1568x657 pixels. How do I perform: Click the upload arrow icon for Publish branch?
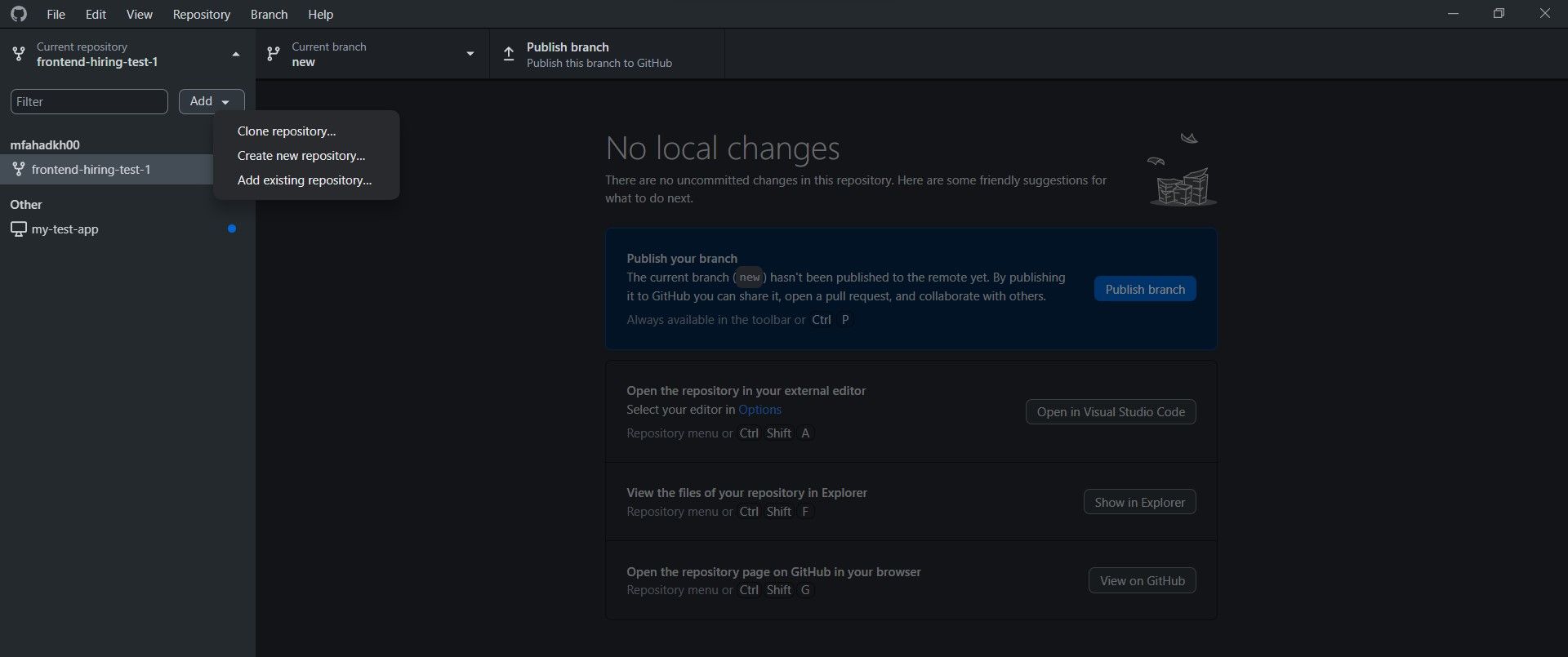click(x=509, y=54)
